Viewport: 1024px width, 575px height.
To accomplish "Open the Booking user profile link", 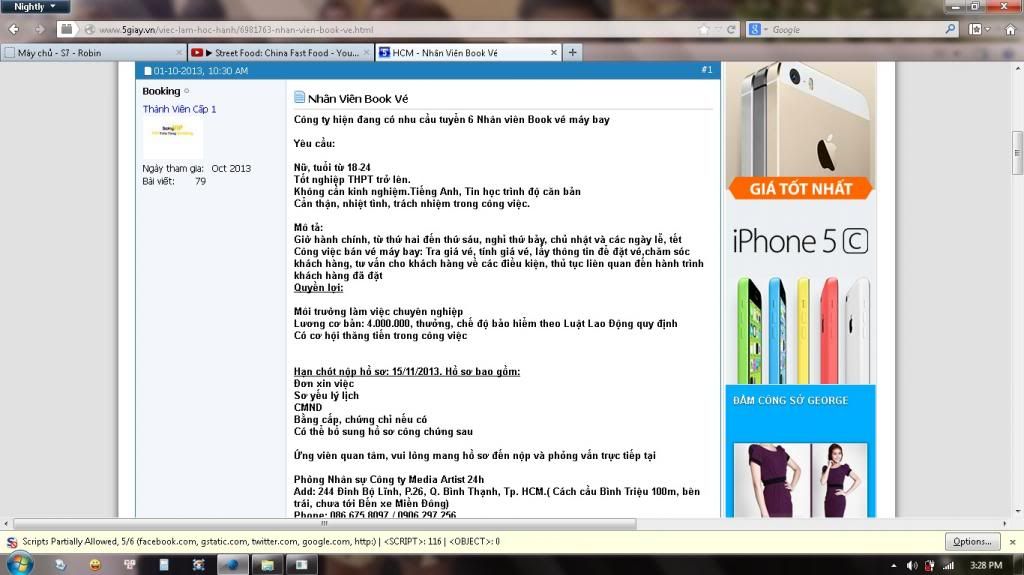I will click(x=162, y=91).
